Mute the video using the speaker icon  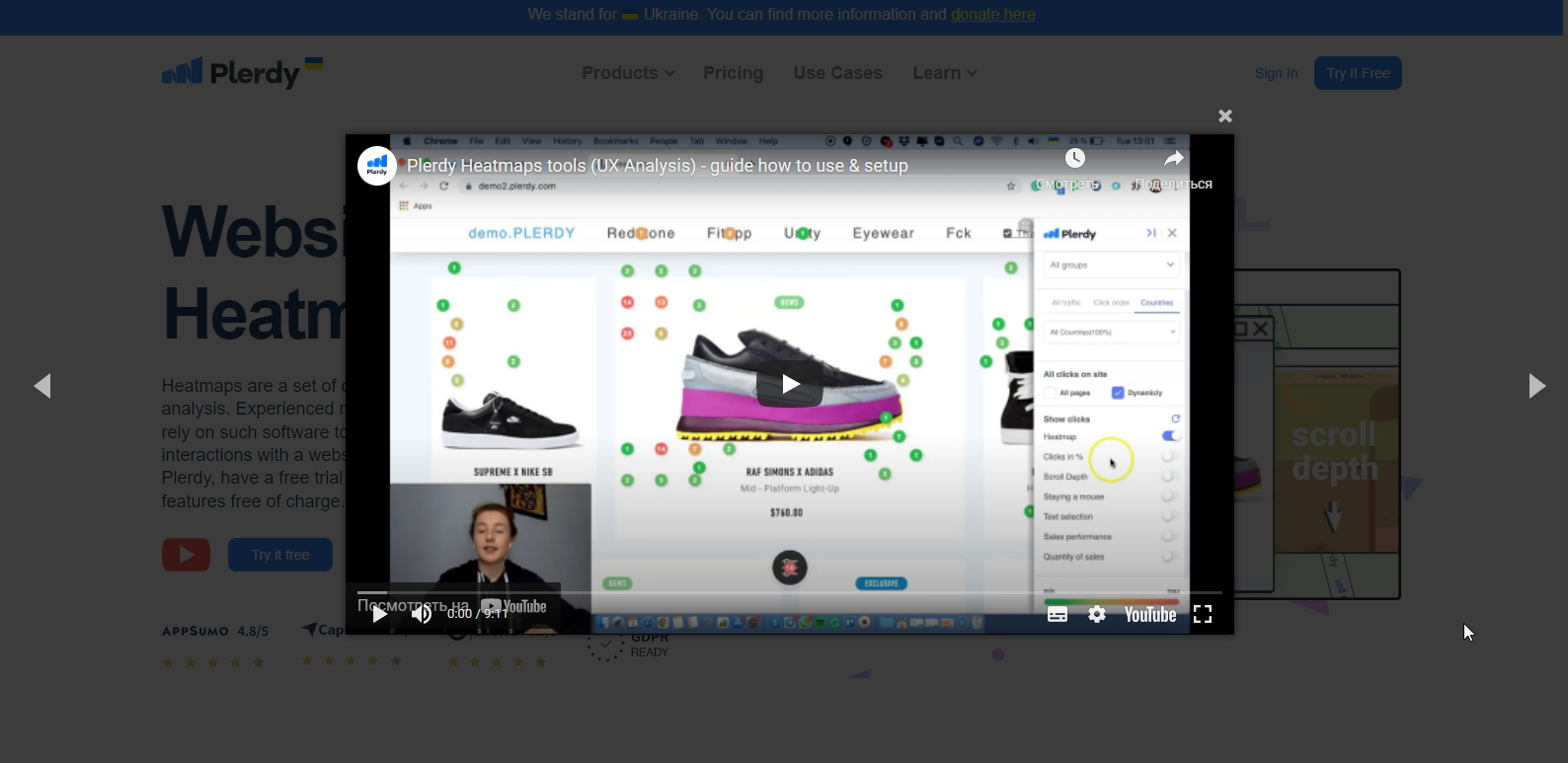coord(422,614)
